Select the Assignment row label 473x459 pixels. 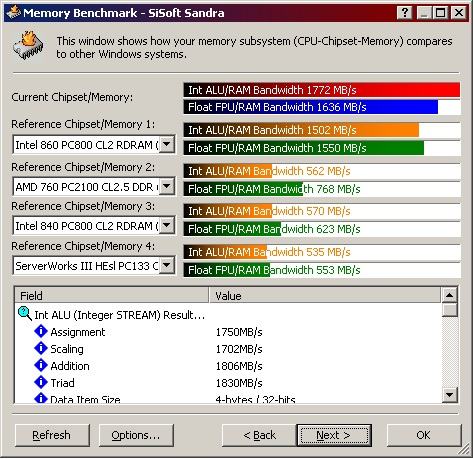[x=78, y=332]
